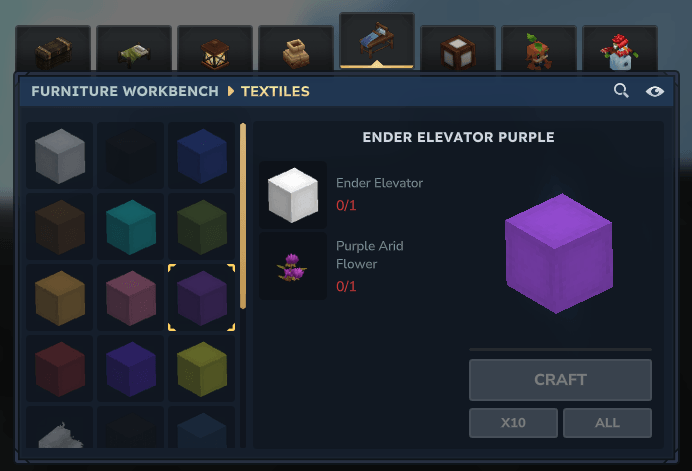This screenshot has height=471, width=692.
Task: Select the light gray elevator block
Action: (x=60, y=155)
